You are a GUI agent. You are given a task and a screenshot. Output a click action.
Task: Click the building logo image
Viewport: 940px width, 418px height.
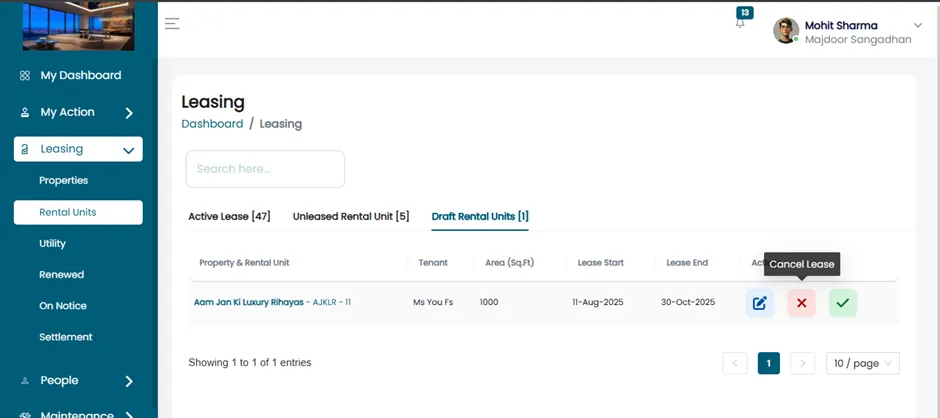tap(79, 26)
